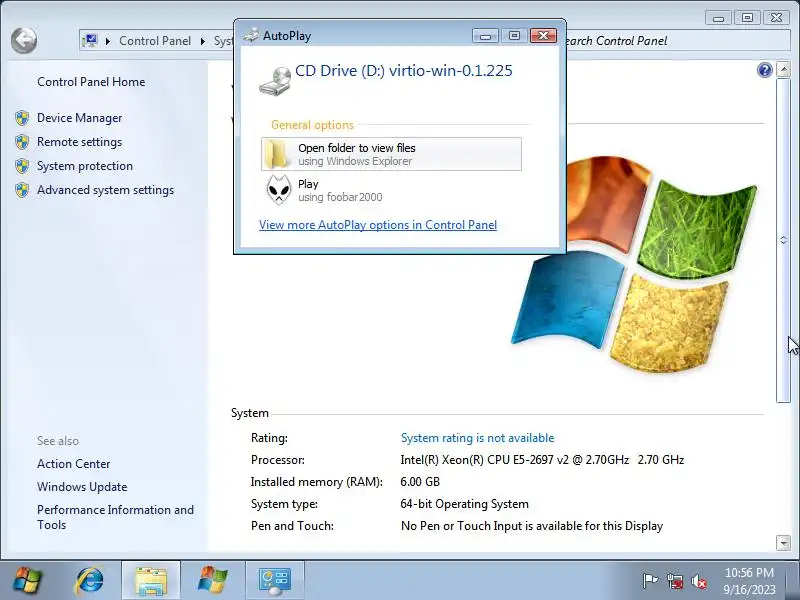
Task: Click the computer icon in address bar
Action: tap(90, 40)
